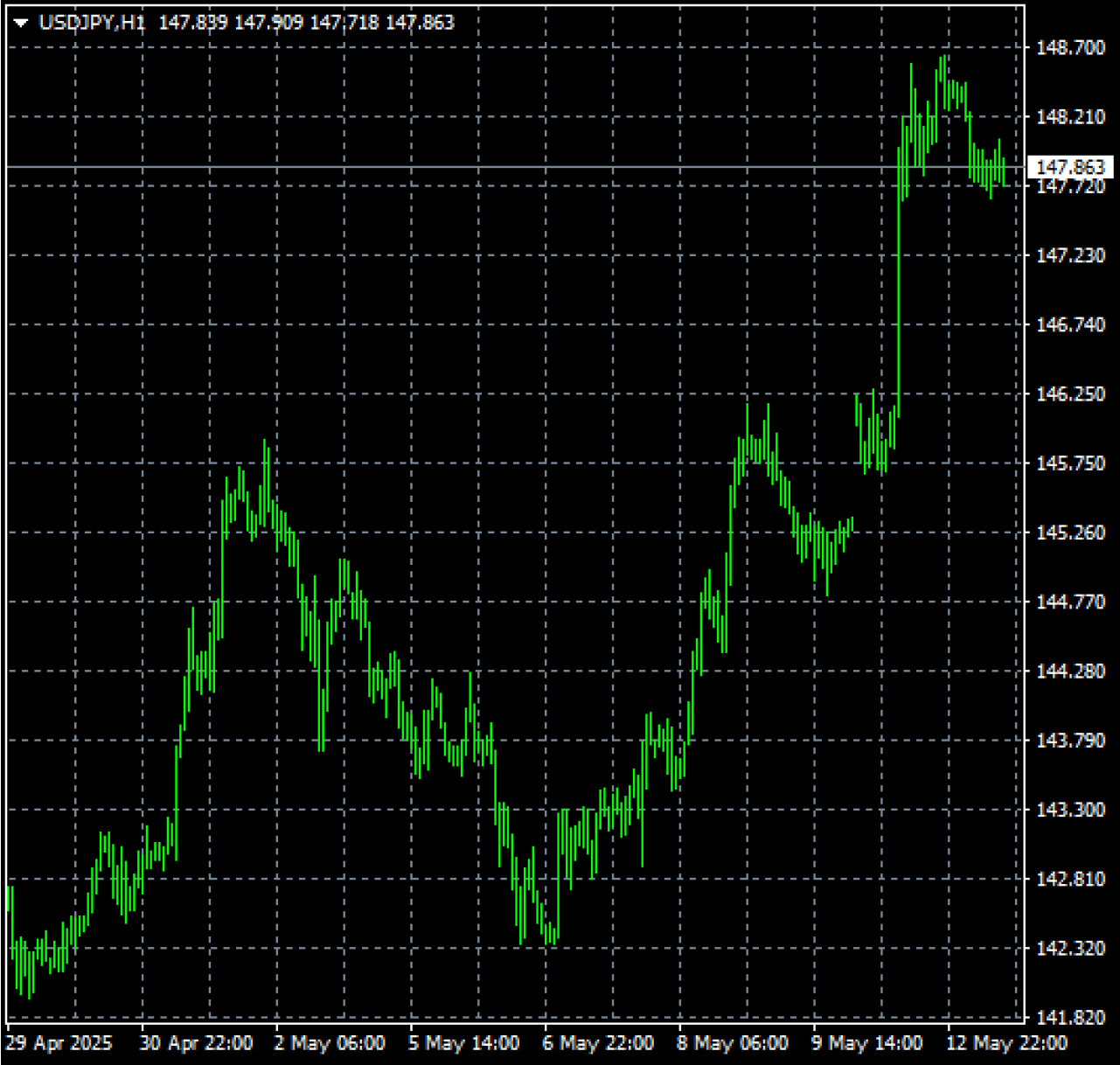
Task: Click the 8 May 06:00 time label
Action: (x=733, y=1043)
